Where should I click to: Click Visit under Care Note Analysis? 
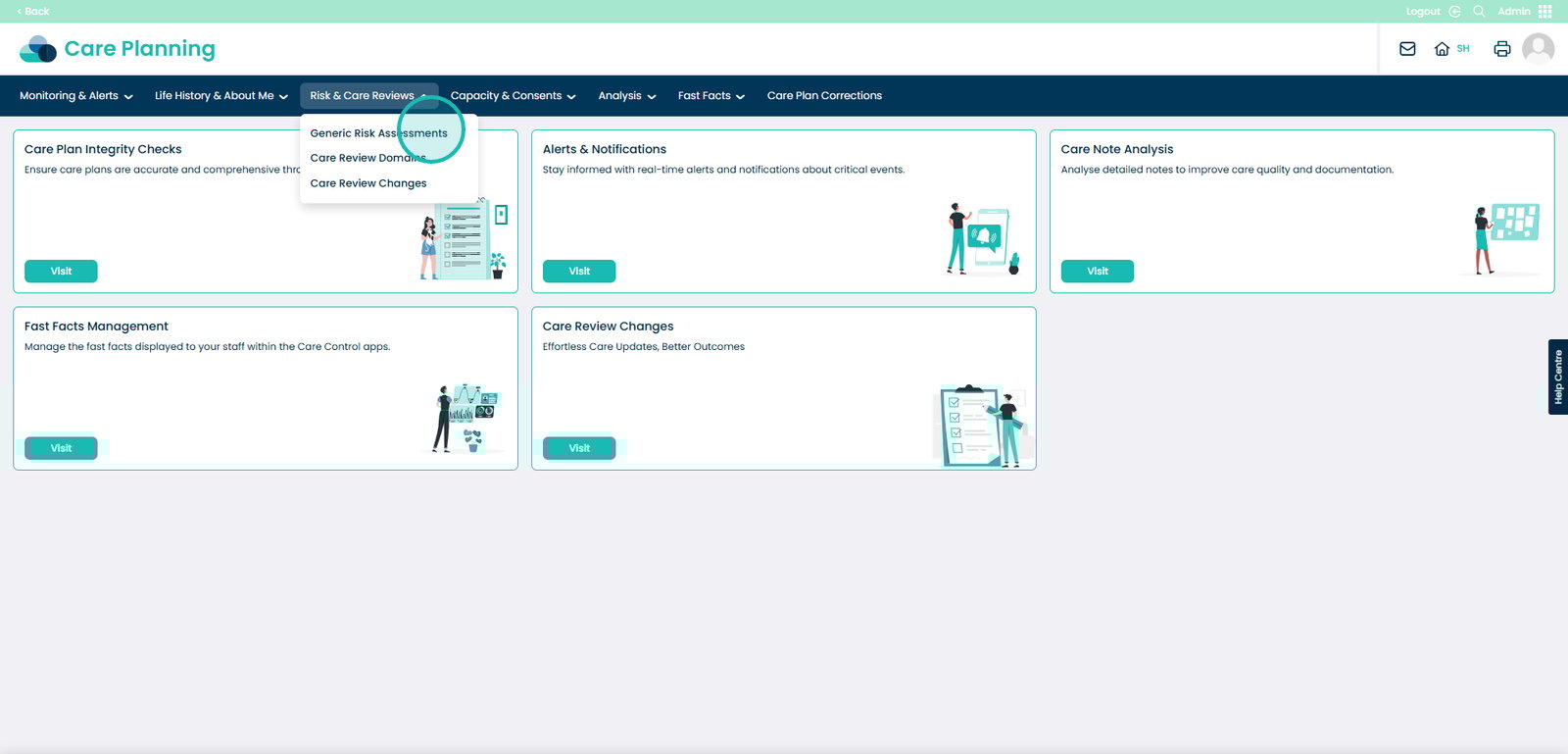pos(1097,272)
